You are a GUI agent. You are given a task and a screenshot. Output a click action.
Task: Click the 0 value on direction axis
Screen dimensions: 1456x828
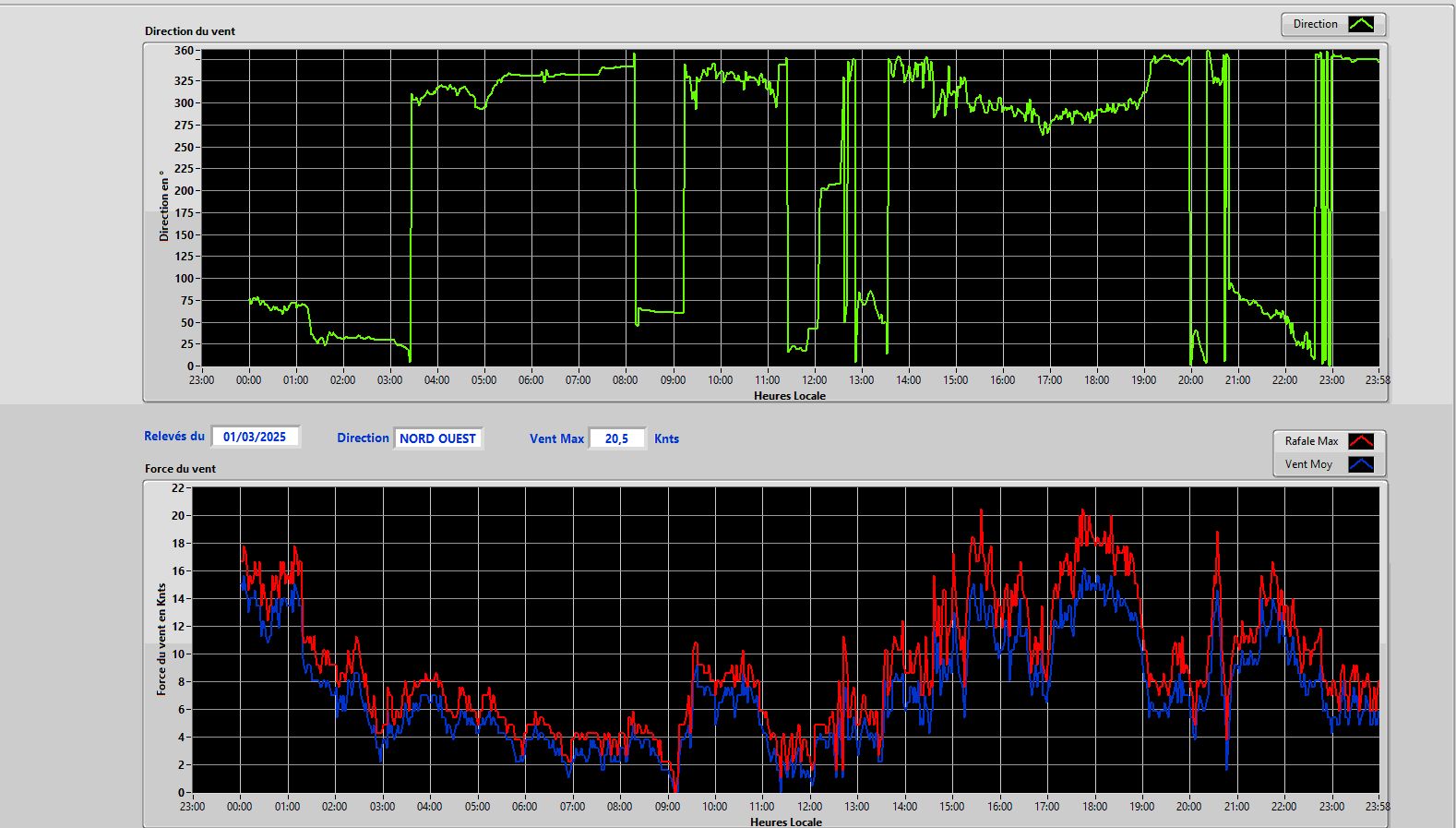click(x=191, y=366)
